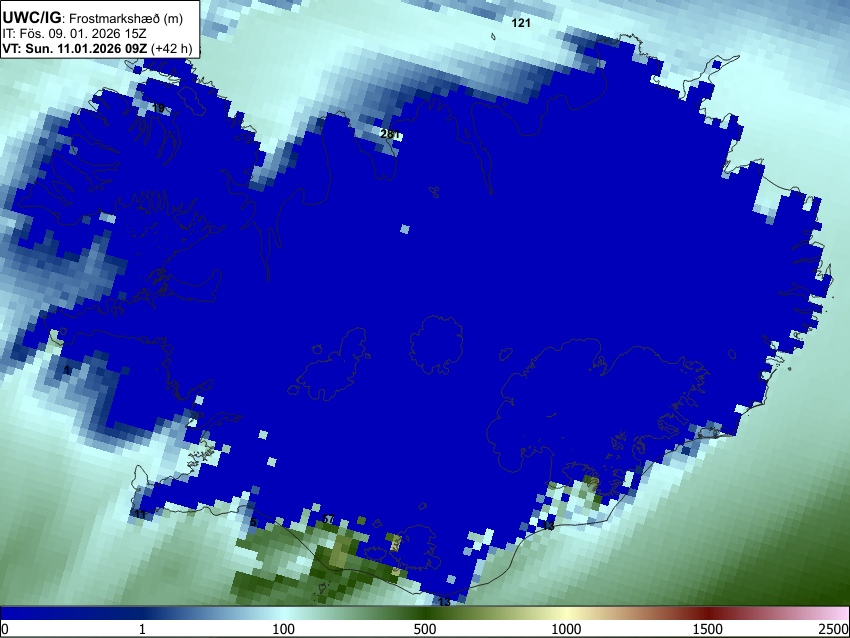Click the 'IT: Fös. 09. 01. 2026 15Z' line

tap(74, 34)
